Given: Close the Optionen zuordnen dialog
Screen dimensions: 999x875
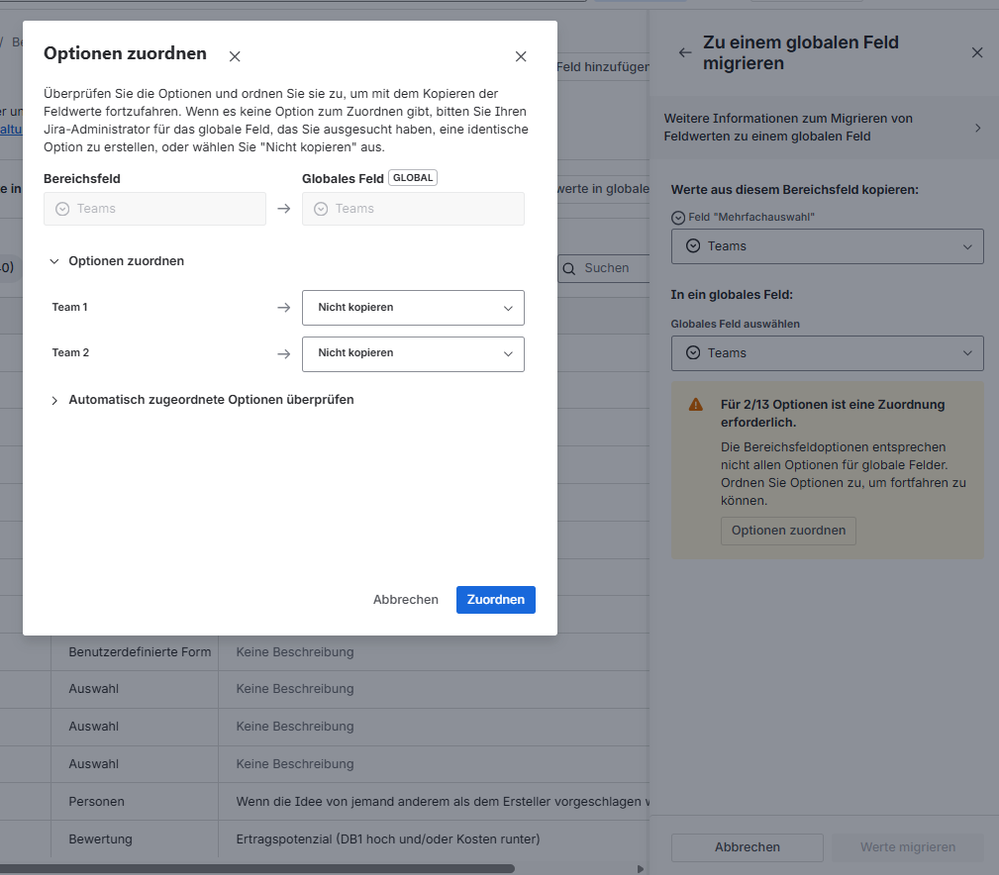Looking at the screenshot, I should [x=521, y=57].
